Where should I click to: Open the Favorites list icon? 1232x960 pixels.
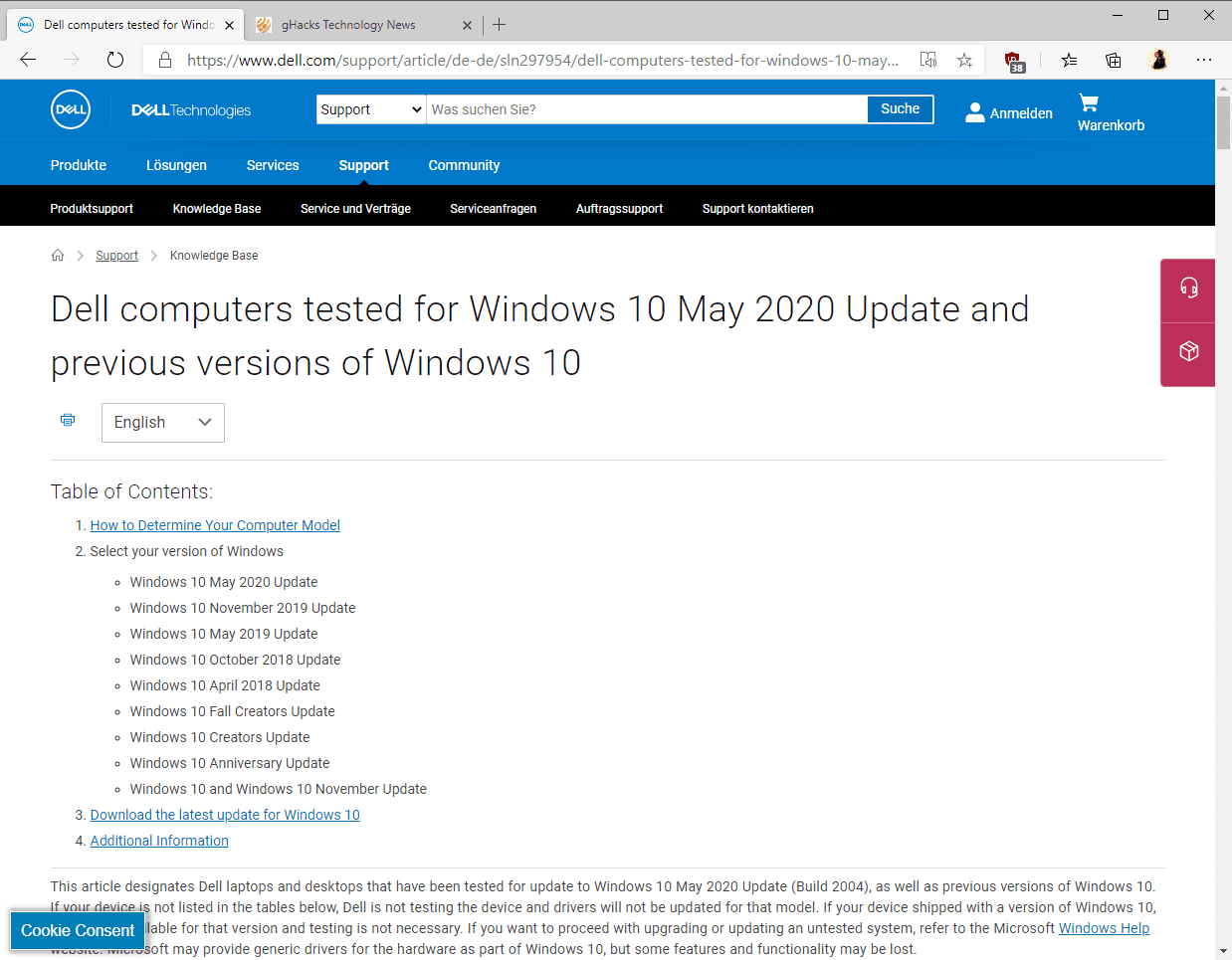click(1070, 60)
